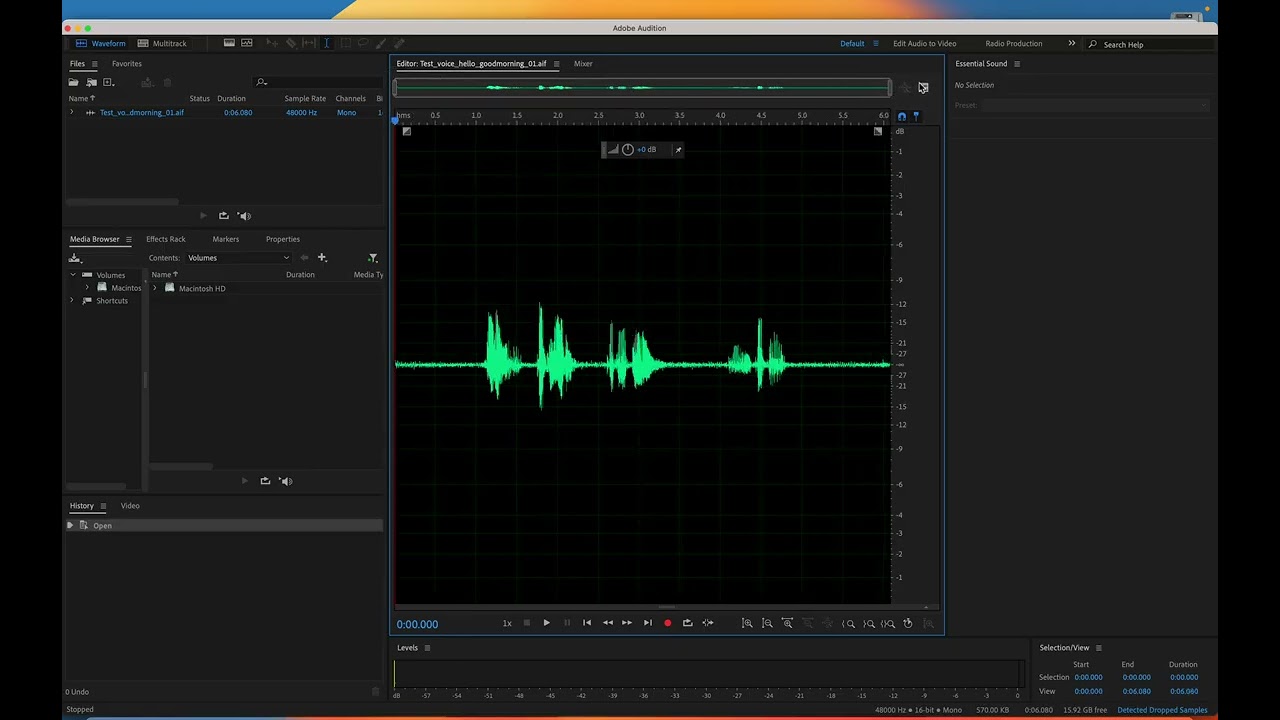This screenshot has height=720, width=1280.
Task: Open the History panel menu
Action: pos(102,506)
